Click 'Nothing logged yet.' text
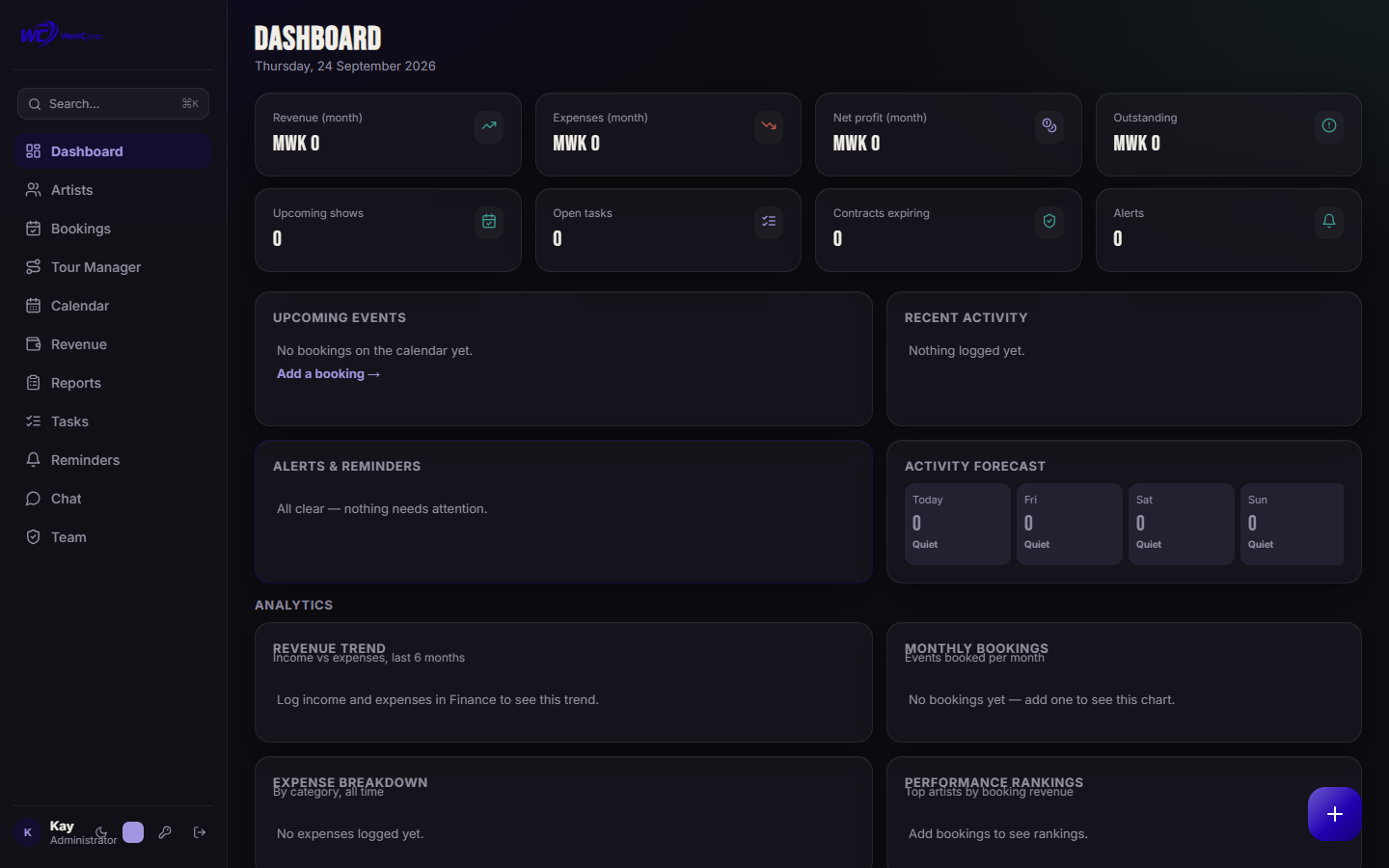This screenshot has height=868, width=1389. (x=967, y=351)
